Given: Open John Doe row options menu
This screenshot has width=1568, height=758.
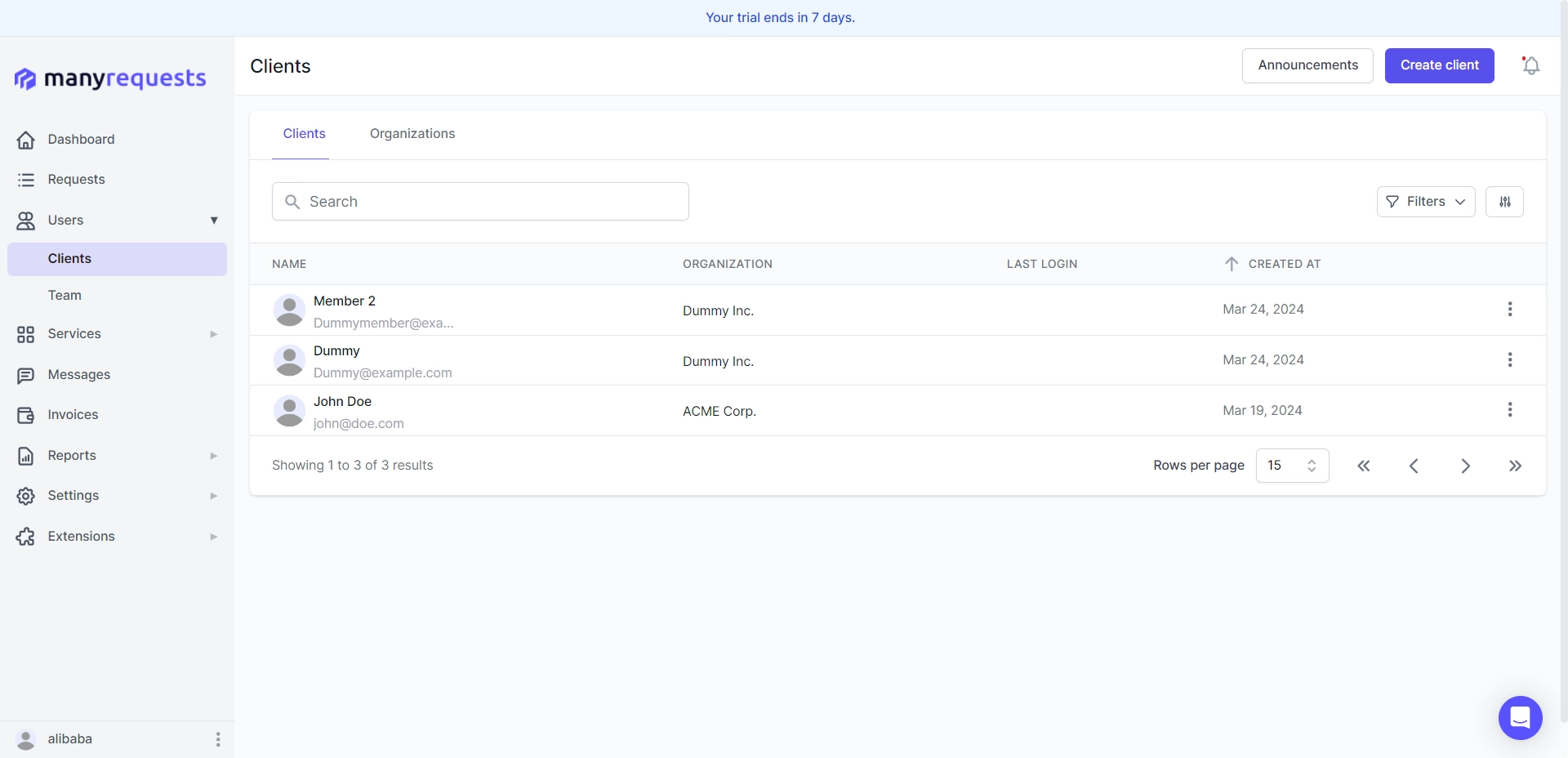Looking at the screenshot, I should tap(1509, 410).
